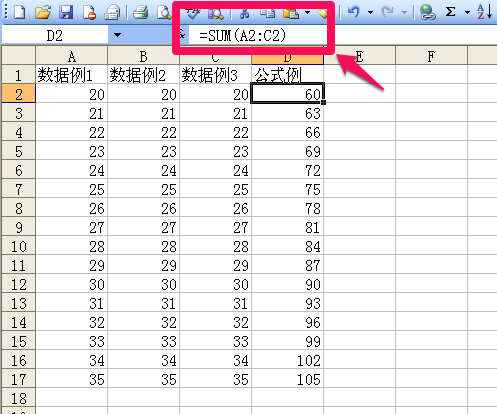Open Print Preview magnifier icon

(x=164, y=12)
